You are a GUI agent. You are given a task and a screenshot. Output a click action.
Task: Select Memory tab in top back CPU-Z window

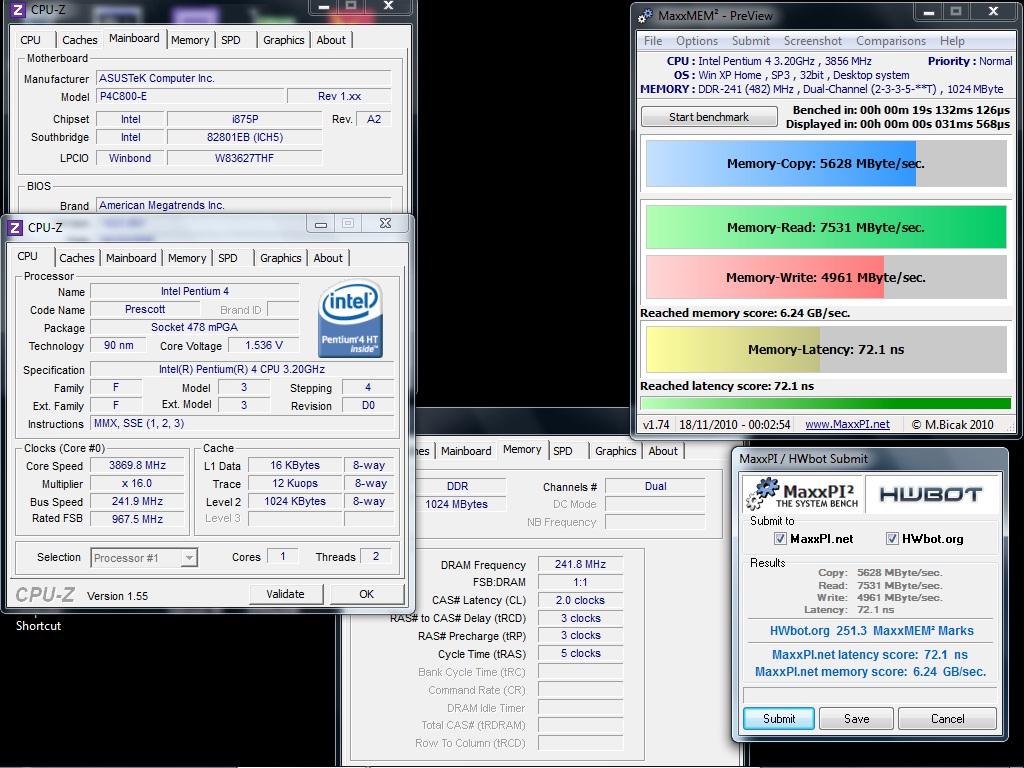[x=190, y=40]
